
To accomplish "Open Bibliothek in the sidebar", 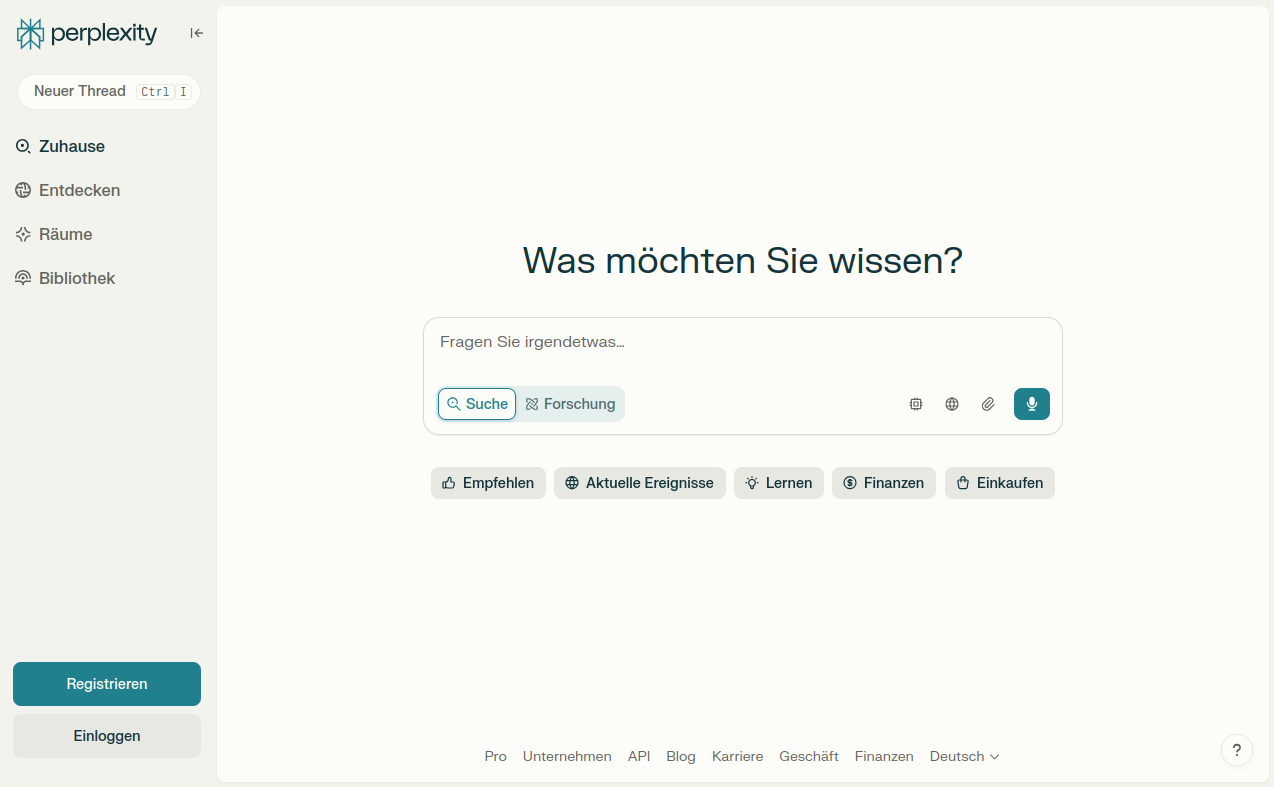I will [65, 278].
